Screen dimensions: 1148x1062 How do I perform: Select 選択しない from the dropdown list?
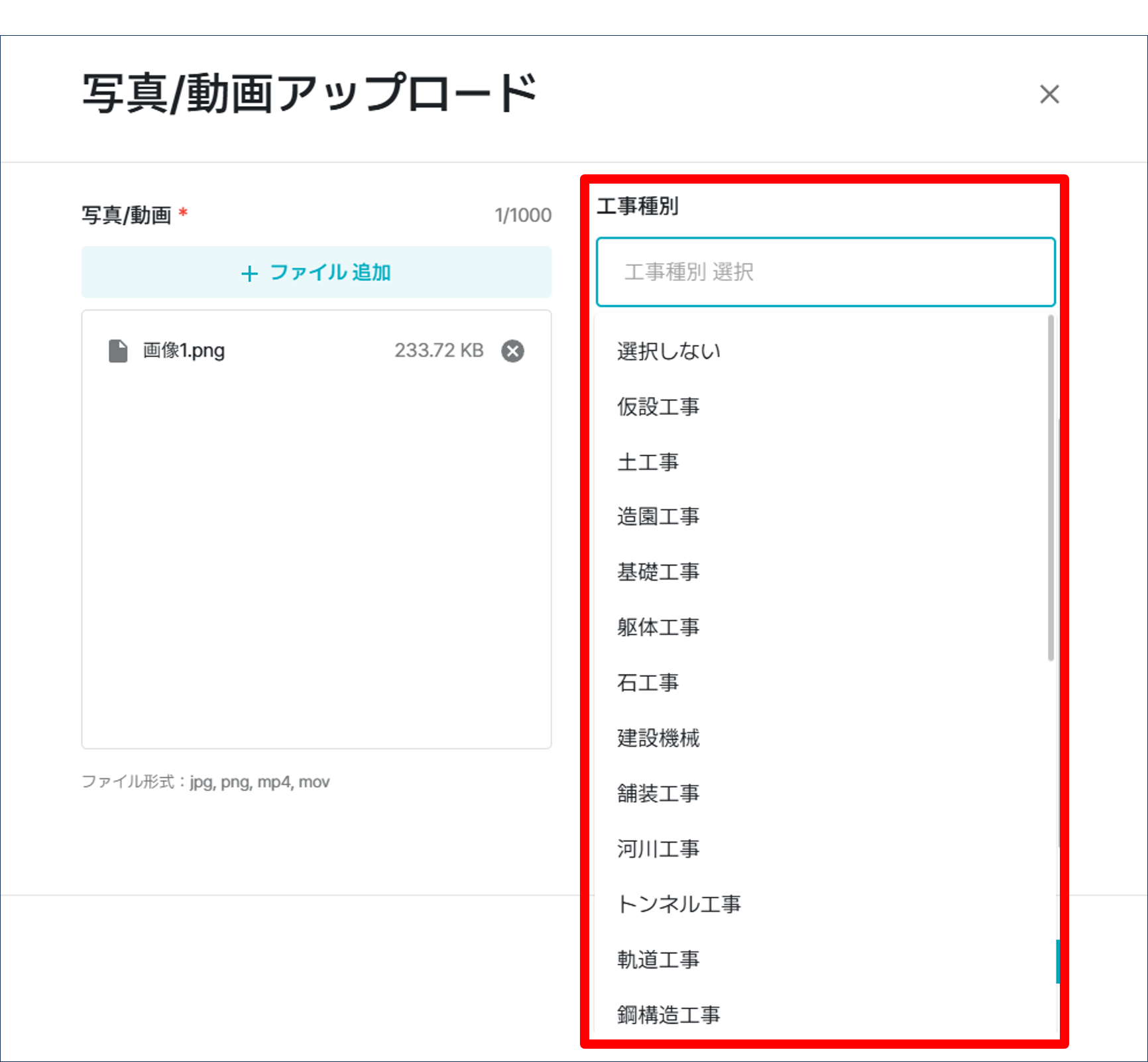coord(668,351)
